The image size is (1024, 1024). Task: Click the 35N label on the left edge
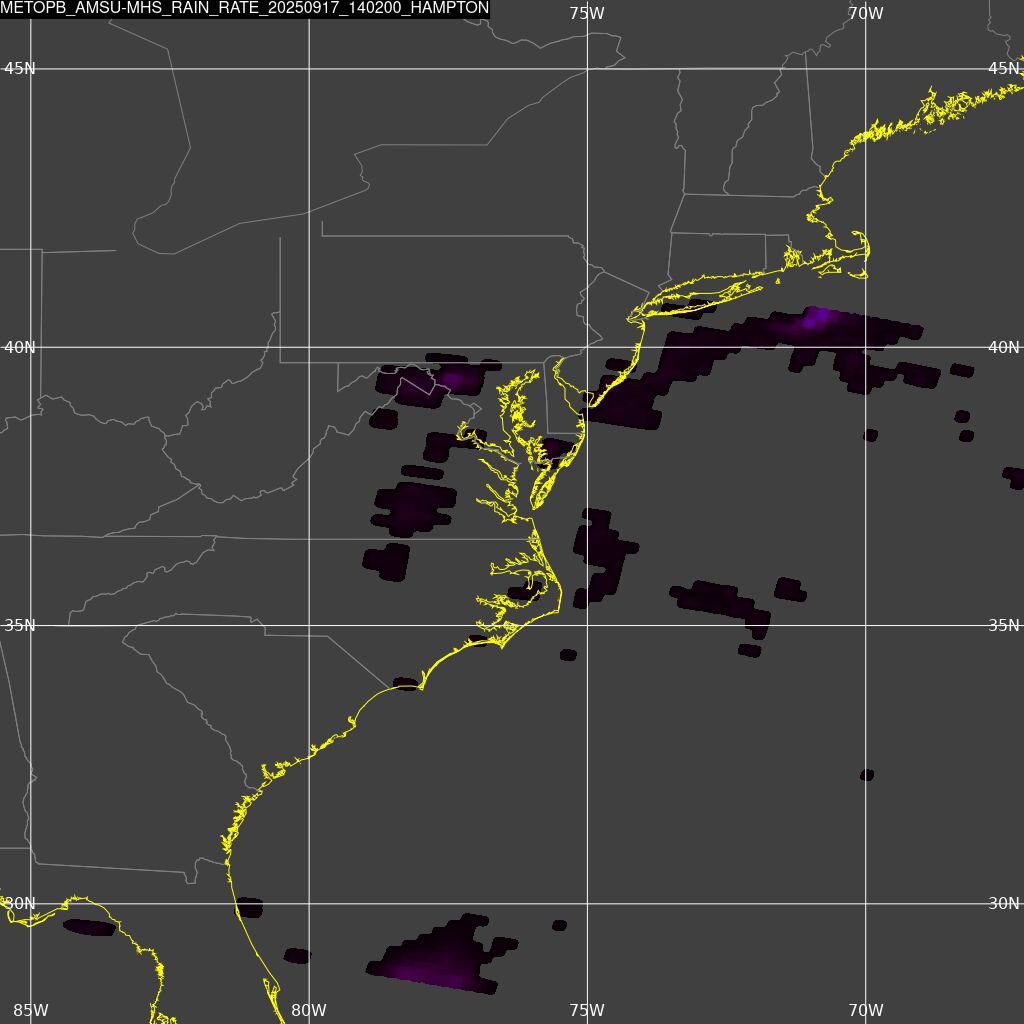pos(20,626)
